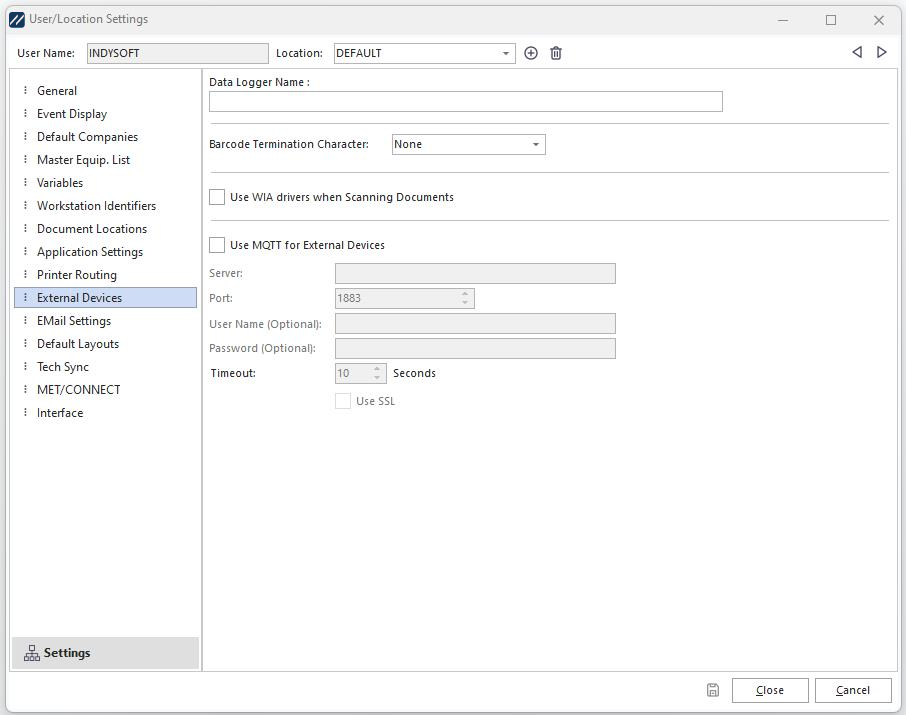
Task: Open the Interface settings page
Action: pyautogui.click(x=105, y=413)
